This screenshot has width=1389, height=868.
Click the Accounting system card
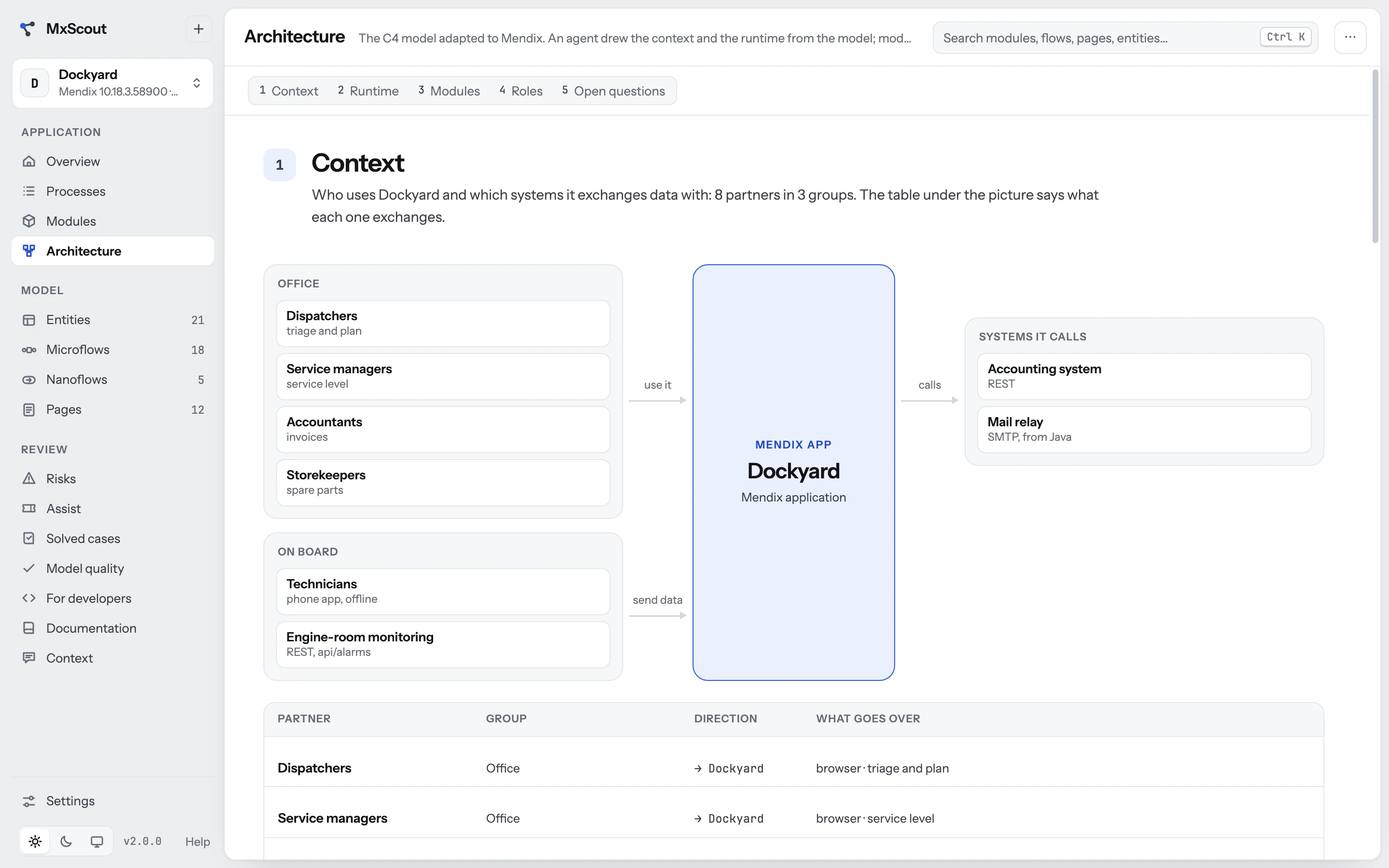click(x=1144, y=377)
